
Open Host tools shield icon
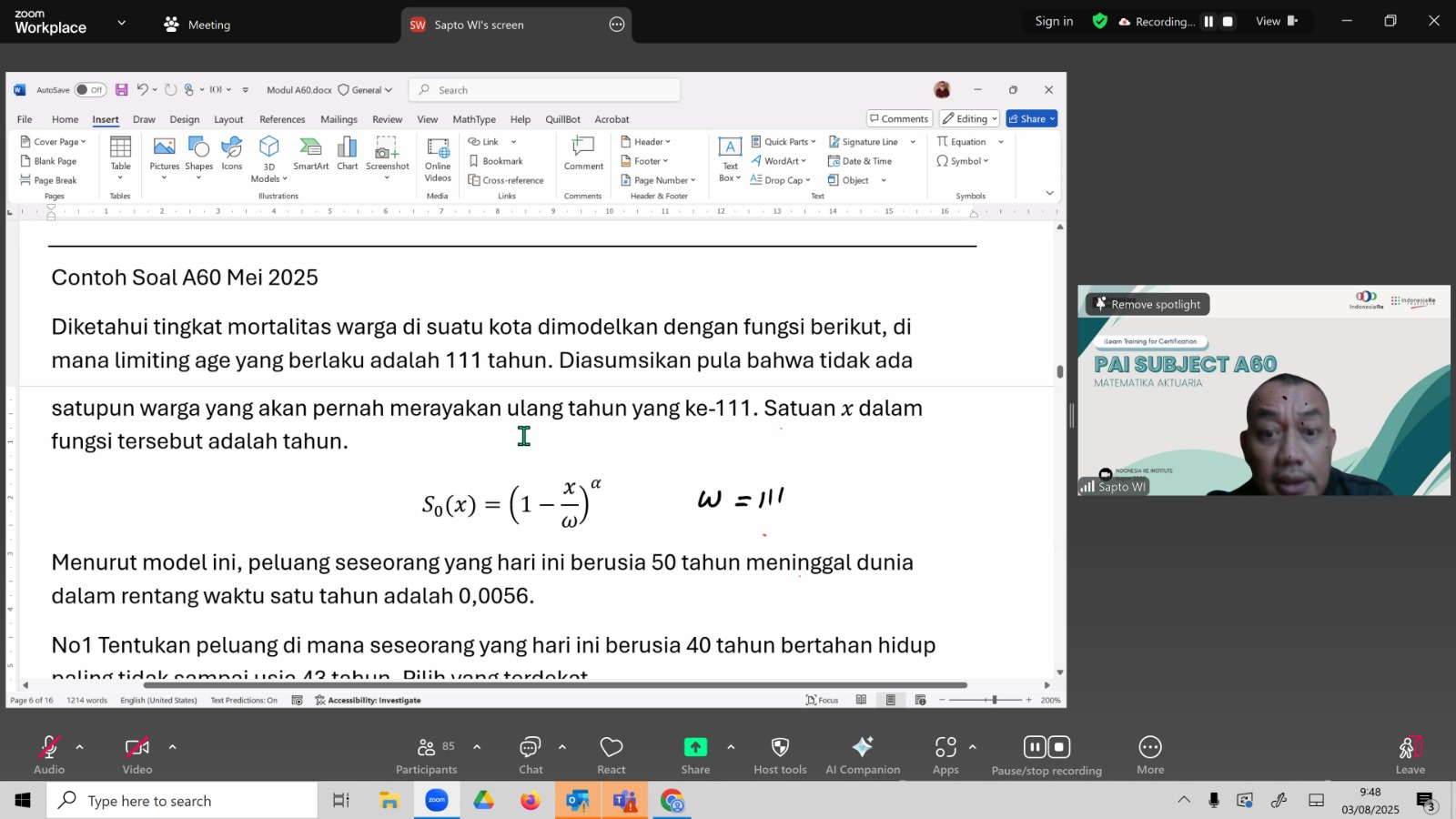[x=780, y=755]
